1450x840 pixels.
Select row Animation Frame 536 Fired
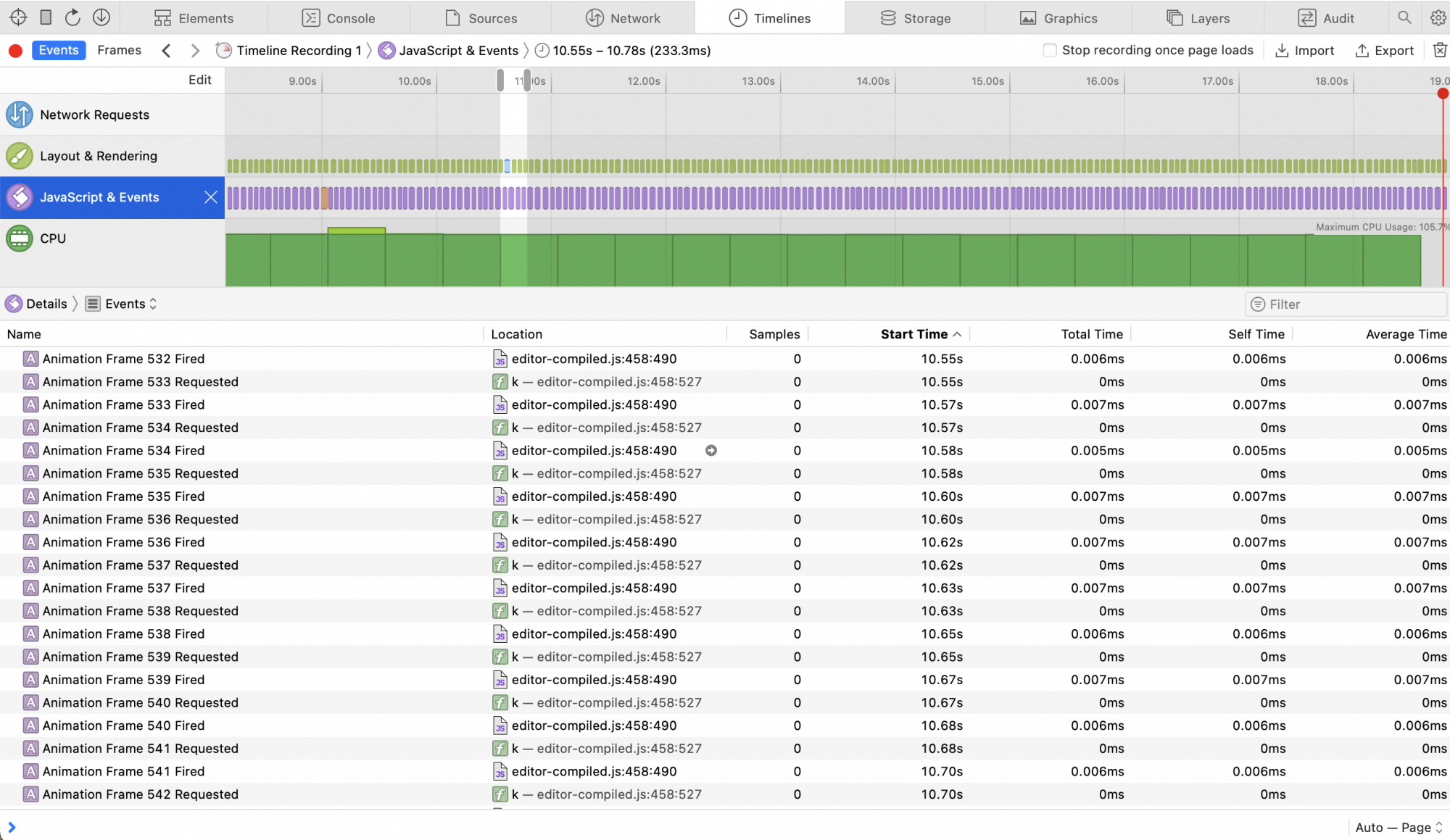tap(725, 542)
